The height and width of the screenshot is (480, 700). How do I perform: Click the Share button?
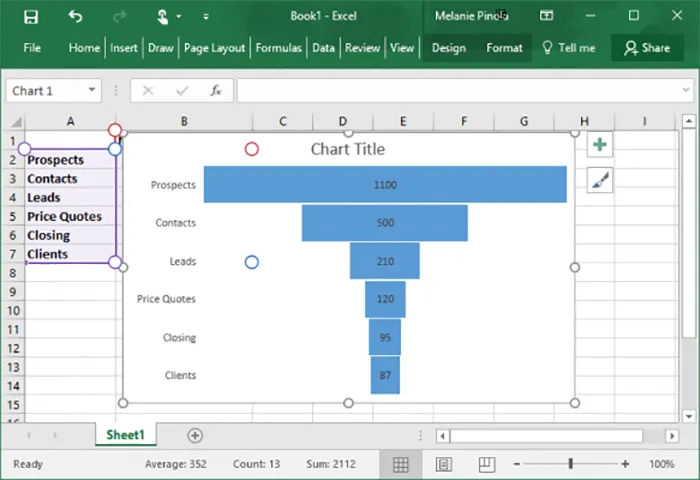tap(646, 48)
